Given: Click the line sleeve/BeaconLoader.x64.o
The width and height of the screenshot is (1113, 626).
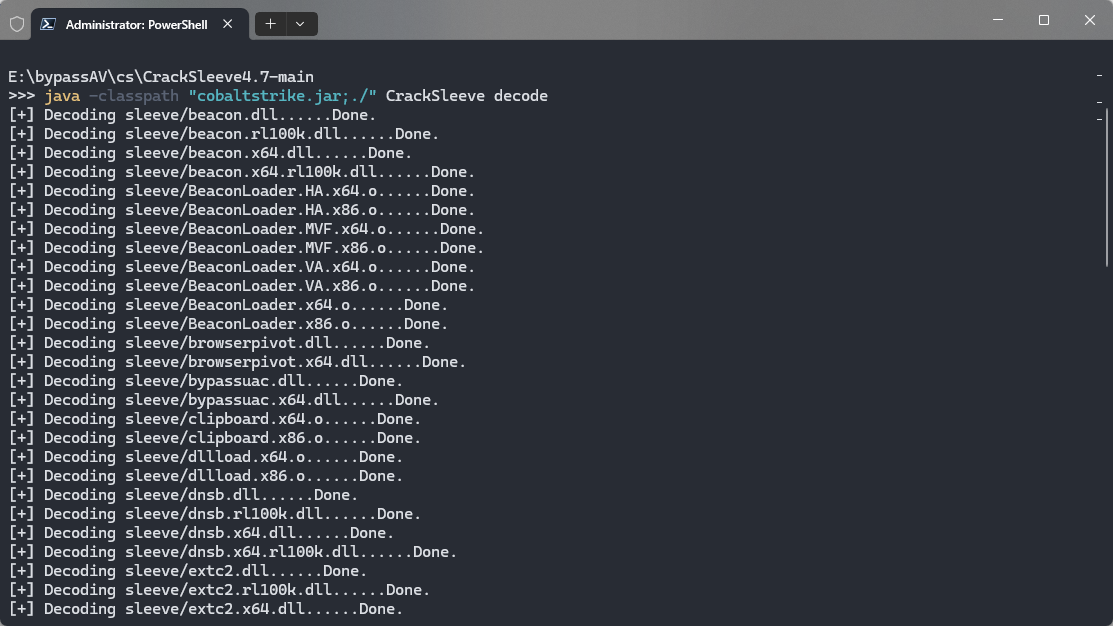Looking at the screenshot, I should (x=228, y=304).
